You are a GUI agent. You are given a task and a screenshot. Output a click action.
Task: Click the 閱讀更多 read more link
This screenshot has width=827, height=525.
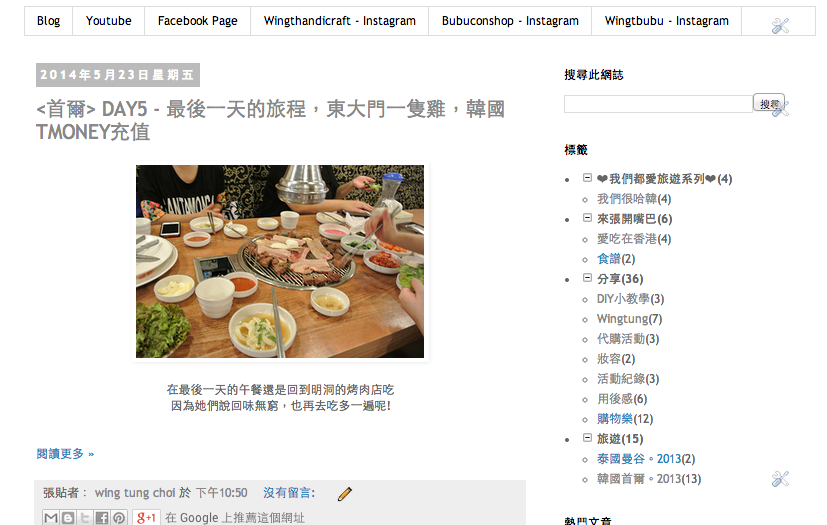tap(65, 454)
